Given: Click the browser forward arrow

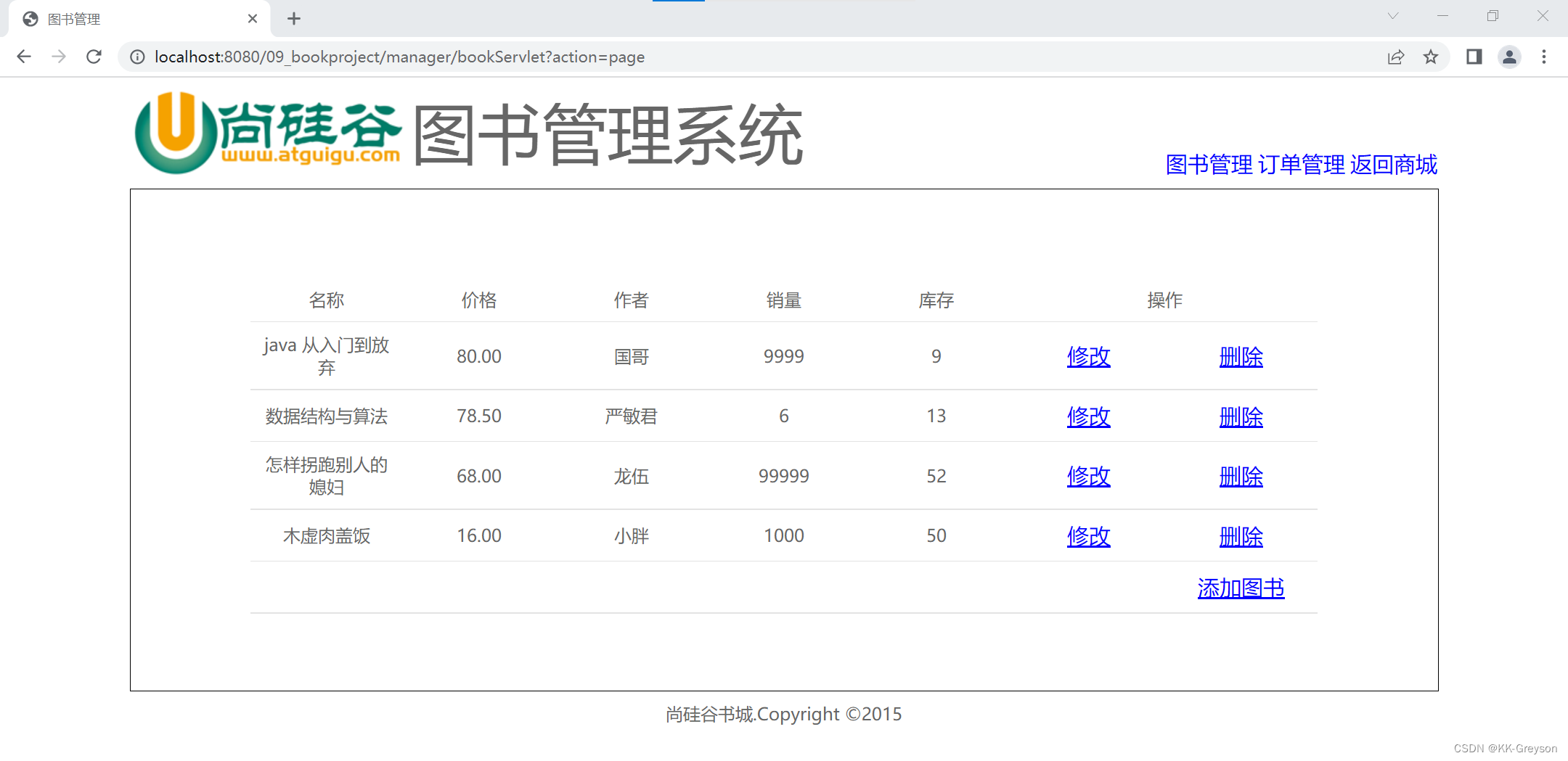Looking at the screenshot, I should click(x=59, y=57).
